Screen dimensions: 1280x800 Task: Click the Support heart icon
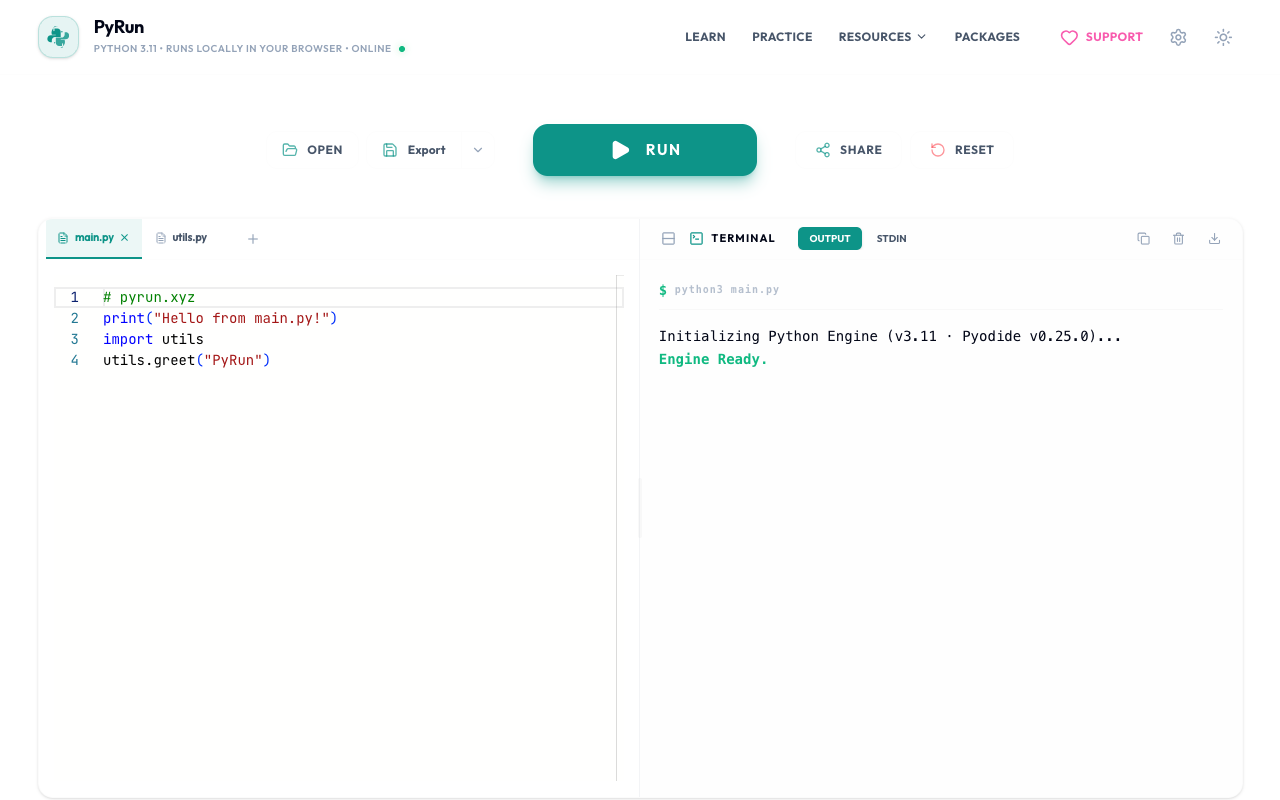(x=1069, y=37)
